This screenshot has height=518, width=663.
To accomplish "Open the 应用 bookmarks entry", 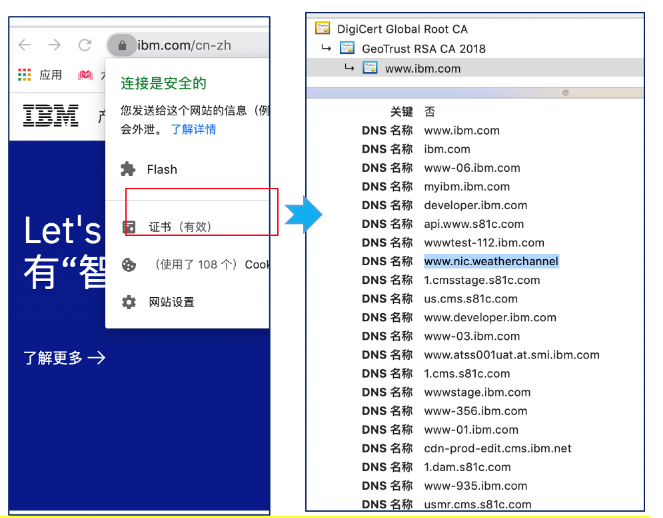I will [51, 75].
